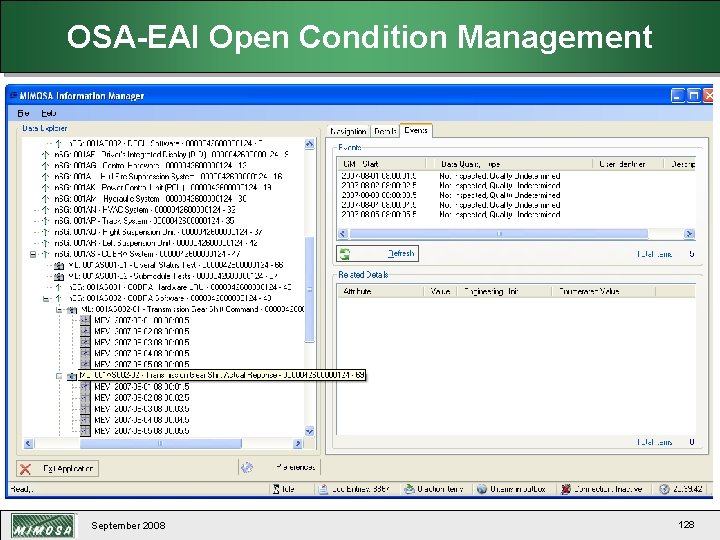
Task: Click the Enumerated Value column header
Action: (603, 291)
